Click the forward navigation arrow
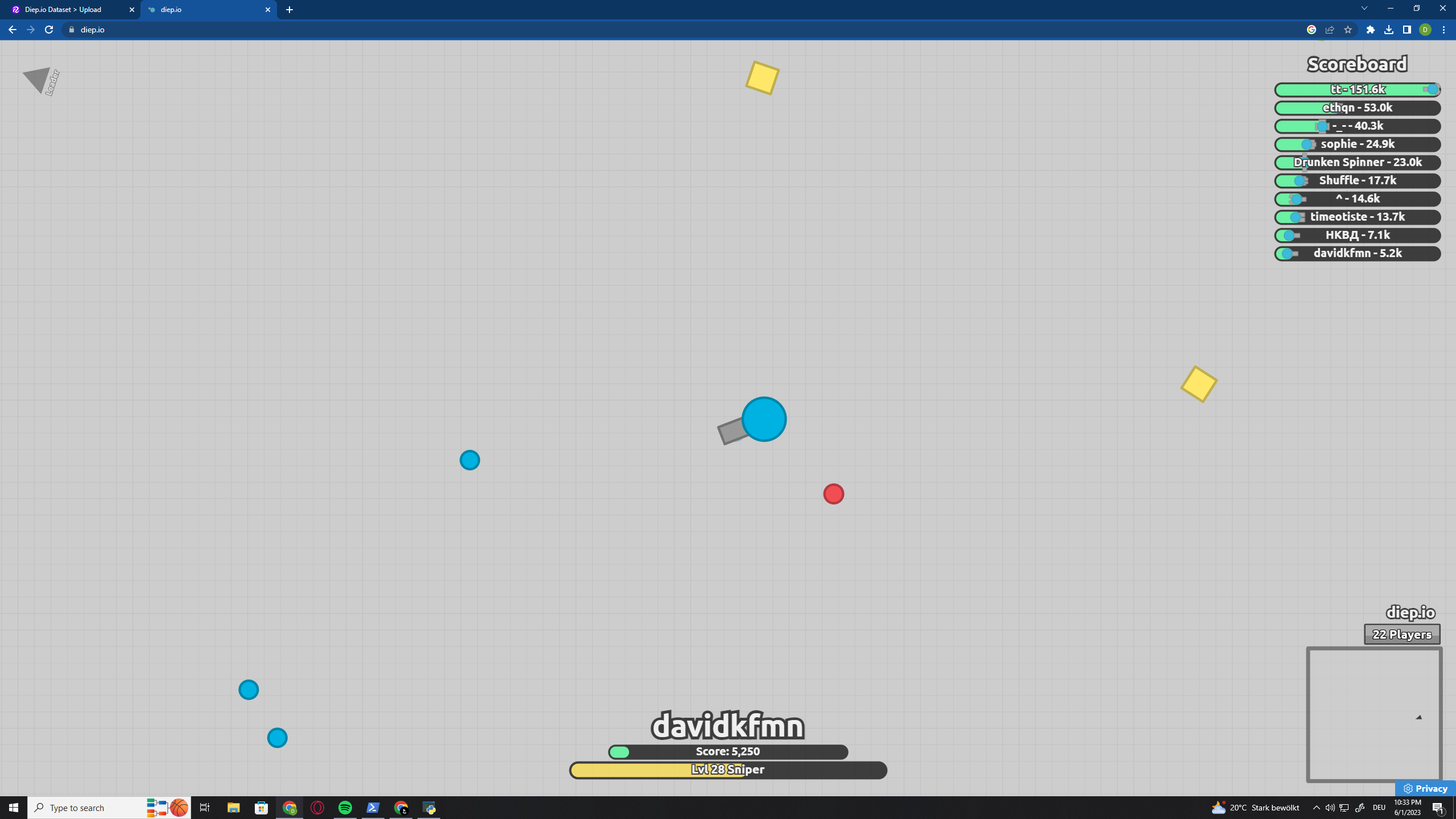The image size is (1456, 819). pyautogui.click(x=31, y=29)
